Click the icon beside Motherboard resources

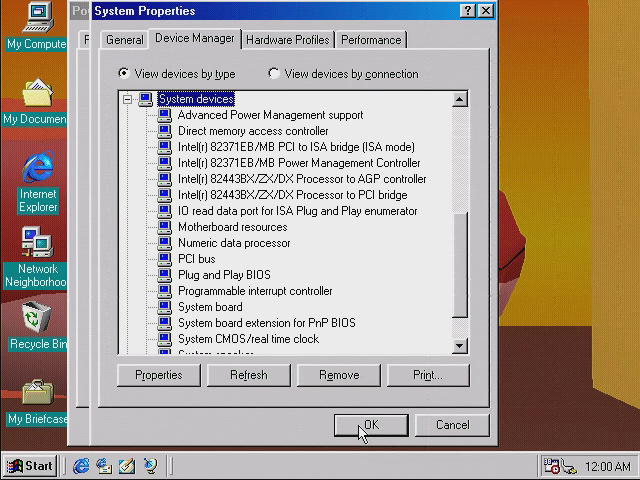pos(164,227)
